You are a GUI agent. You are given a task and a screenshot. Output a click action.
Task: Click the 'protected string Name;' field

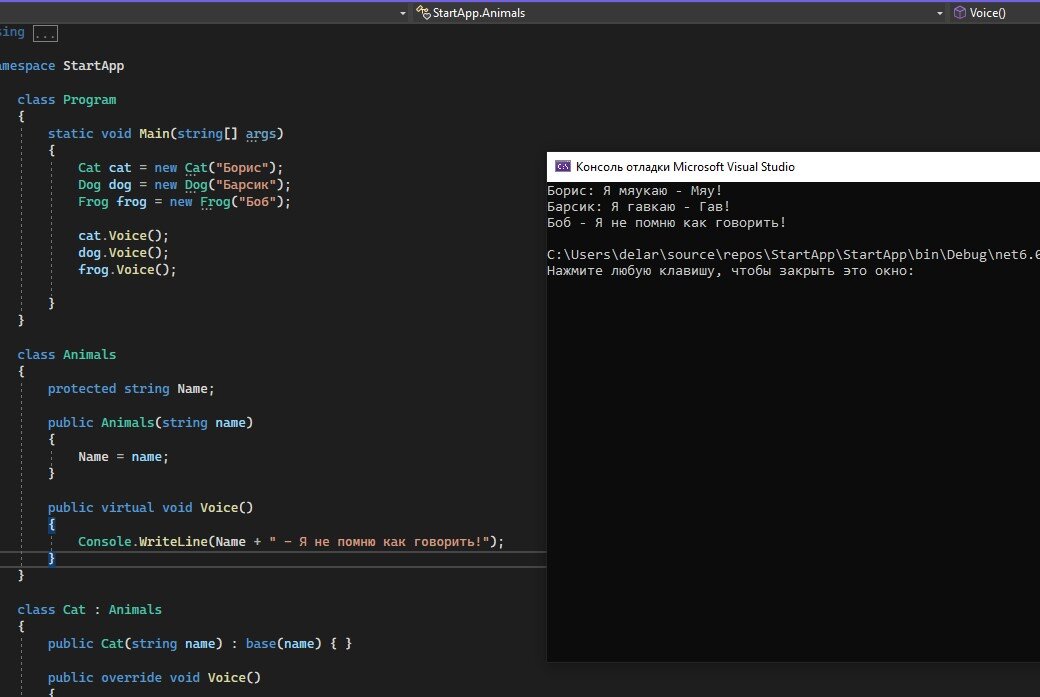click(131, 389)
